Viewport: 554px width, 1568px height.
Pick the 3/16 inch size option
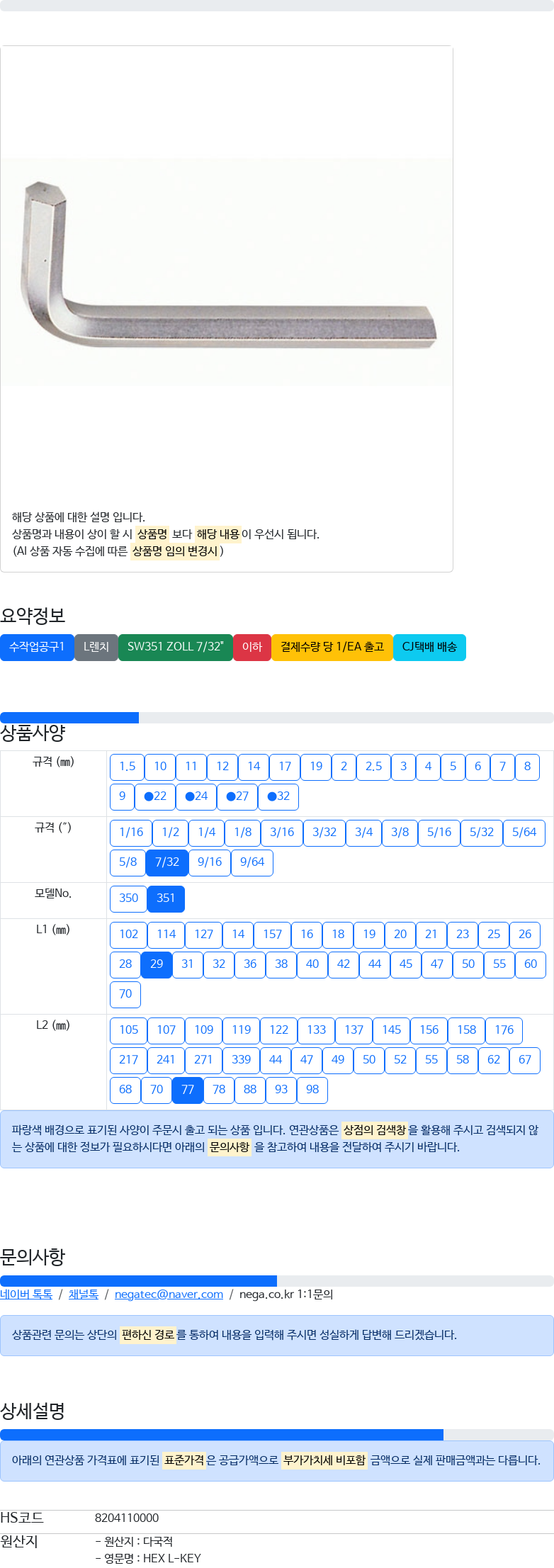[282, 833]
